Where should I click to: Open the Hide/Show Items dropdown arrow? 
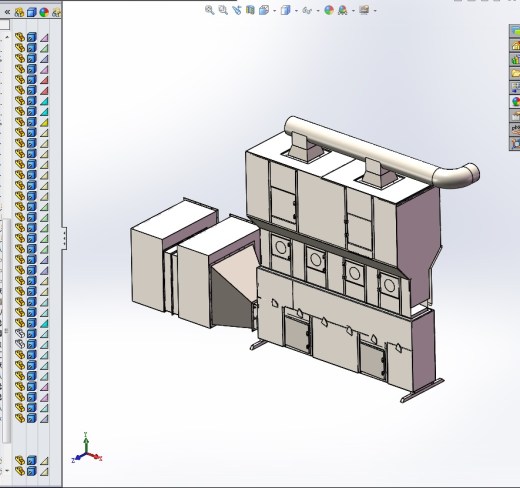click(x=318, y=11)
